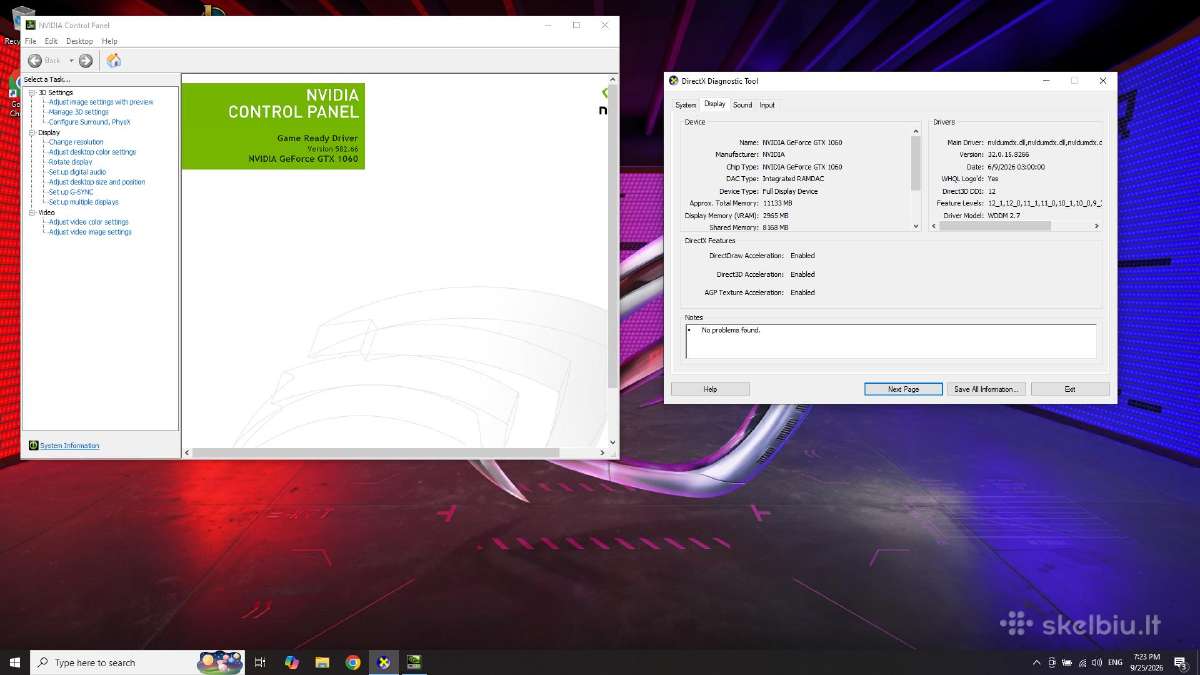Screen dimensions: 1200x675
Task: Switch to the System tab in DirectX tool
Action: (685, 105)
